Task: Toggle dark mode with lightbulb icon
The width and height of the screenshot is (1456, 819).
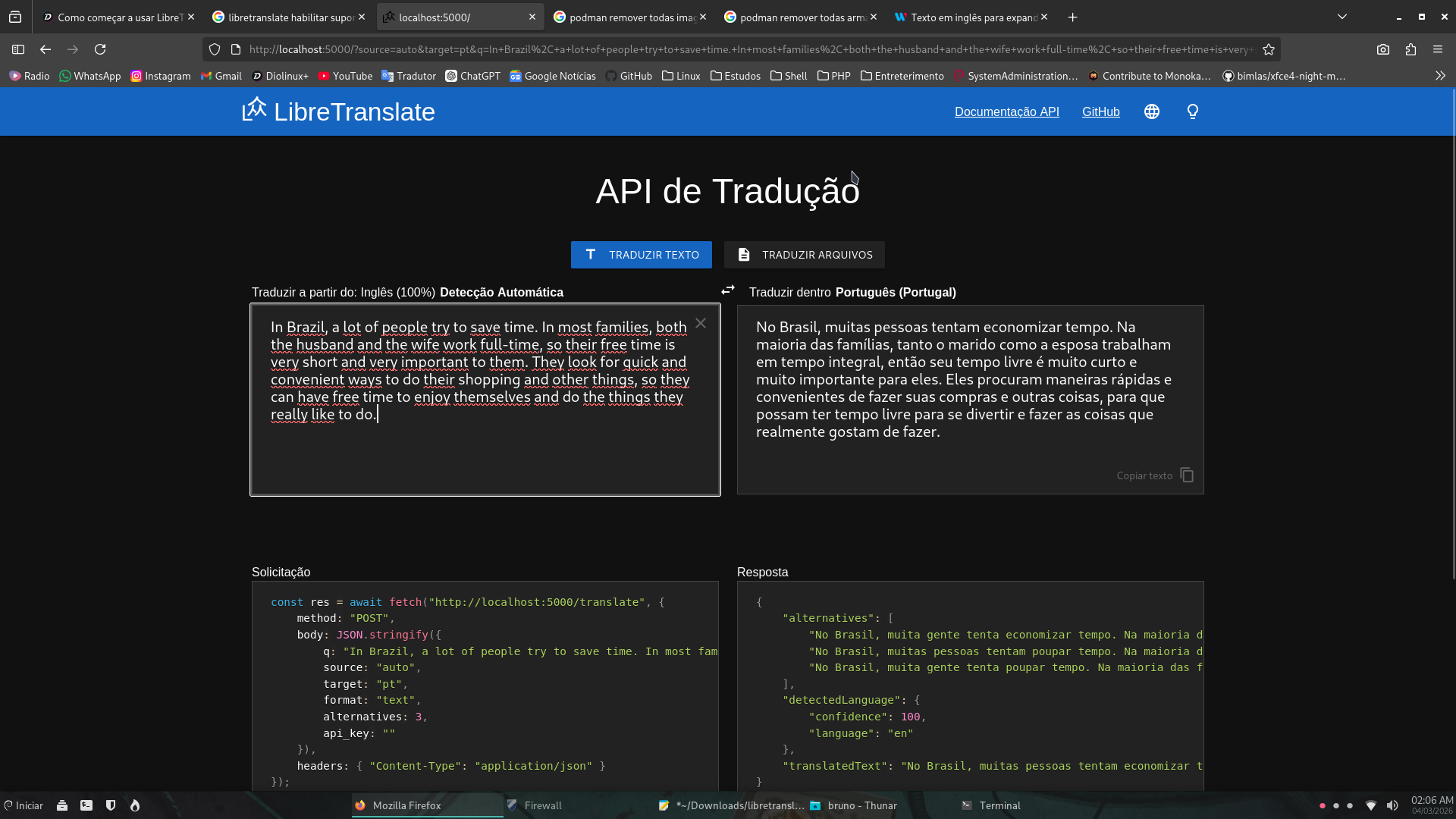Action: coord(1192,112)
